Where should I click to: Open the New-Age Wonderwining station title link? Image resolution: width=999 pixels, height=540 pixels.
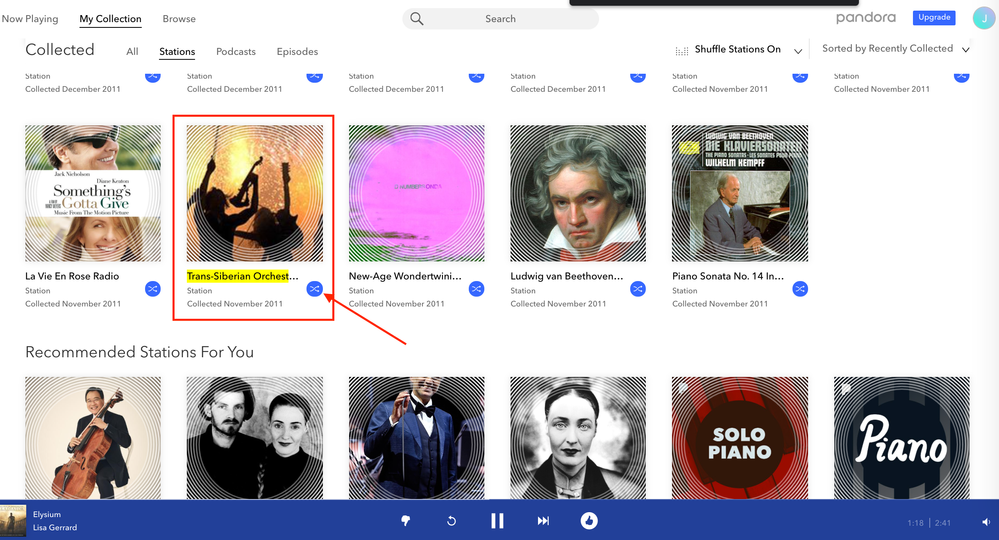pyautogui.click(x=402, y=276)
